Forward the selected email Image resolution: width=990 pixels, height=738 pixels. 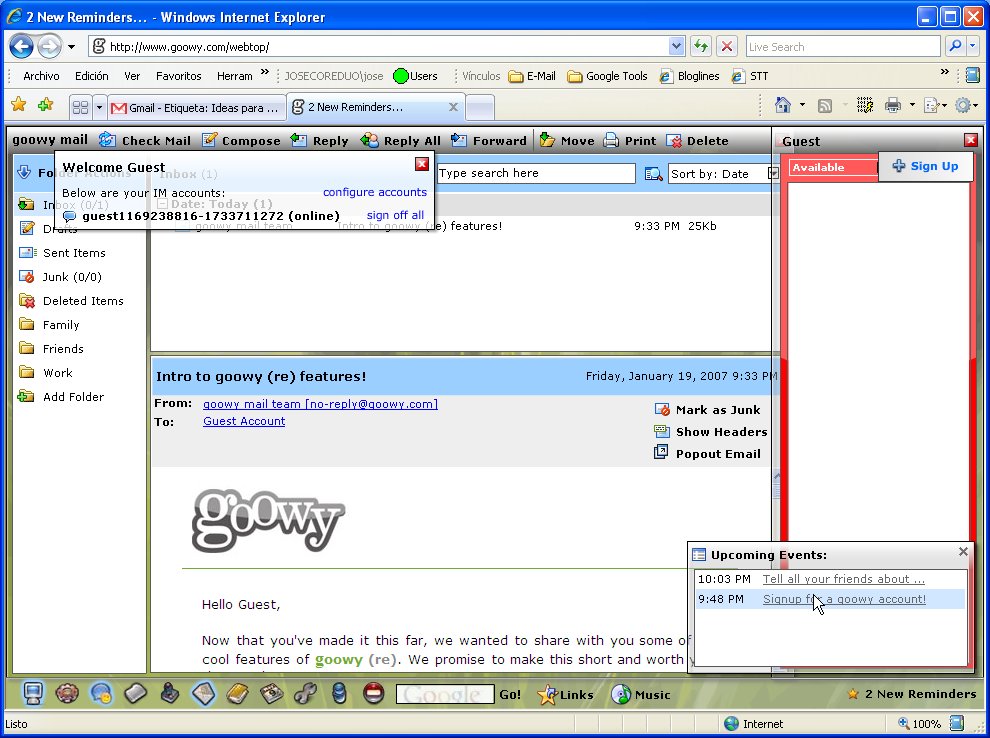(489, 140)
